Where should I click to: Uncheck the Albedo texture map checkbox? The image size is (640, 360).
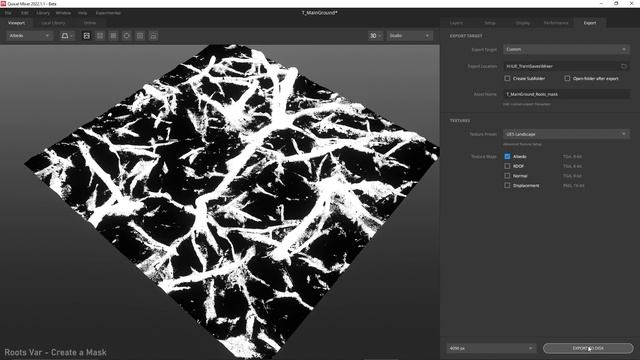(x=507, y=156)
